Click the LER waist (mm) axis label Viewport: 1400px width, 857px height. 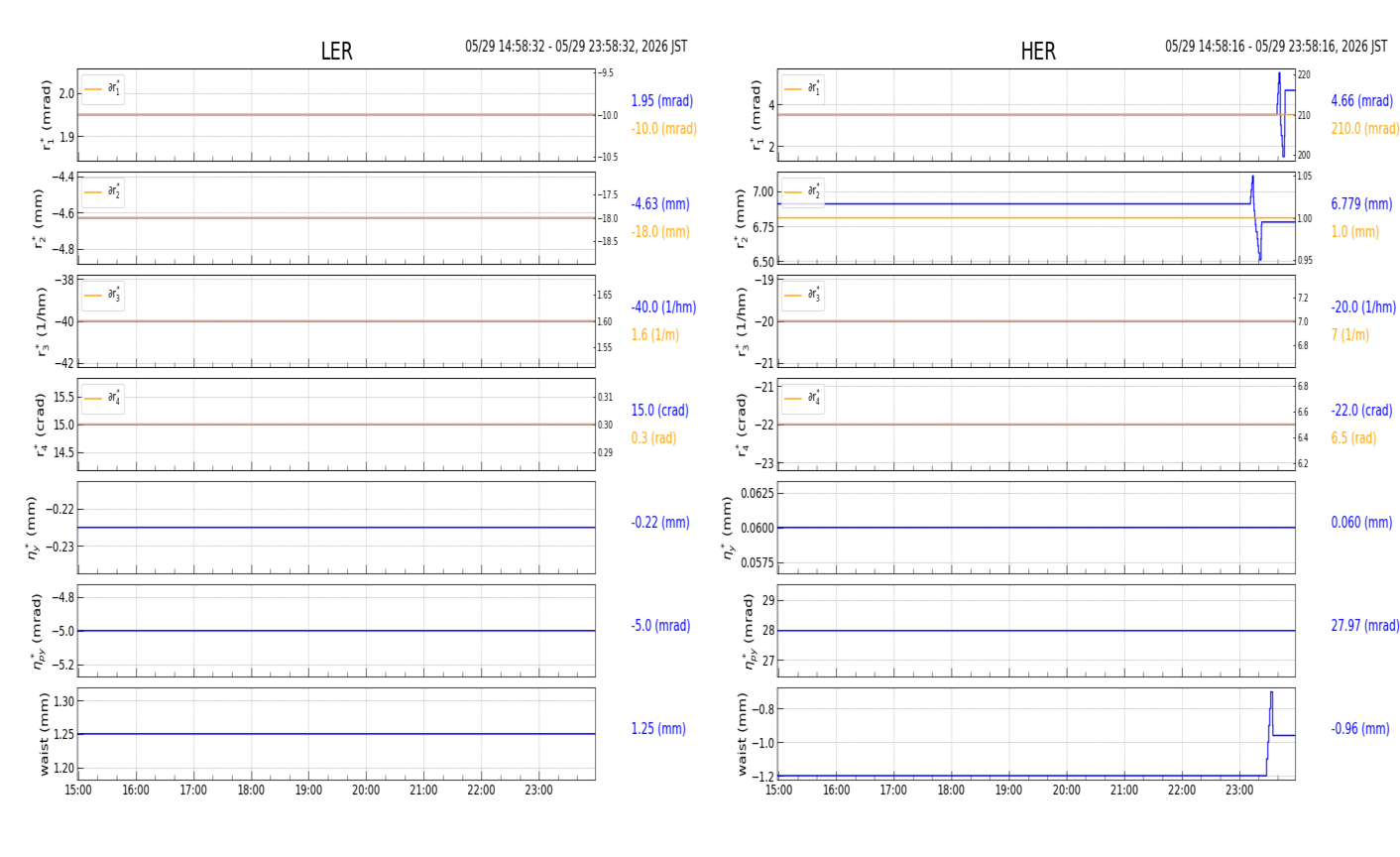(43, 734)
